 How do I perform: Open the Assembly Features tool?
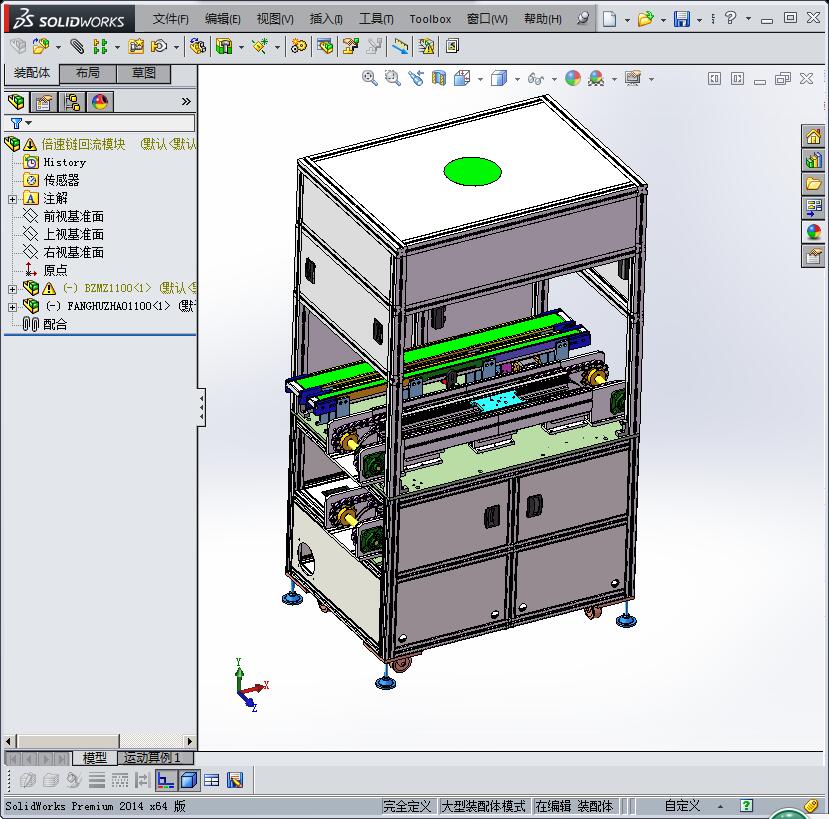(224, 47)
